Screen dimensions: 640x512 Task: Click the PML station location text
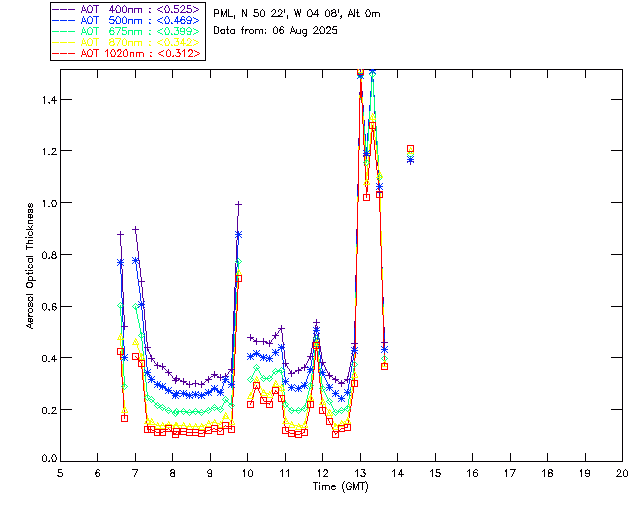pos(297,14)
